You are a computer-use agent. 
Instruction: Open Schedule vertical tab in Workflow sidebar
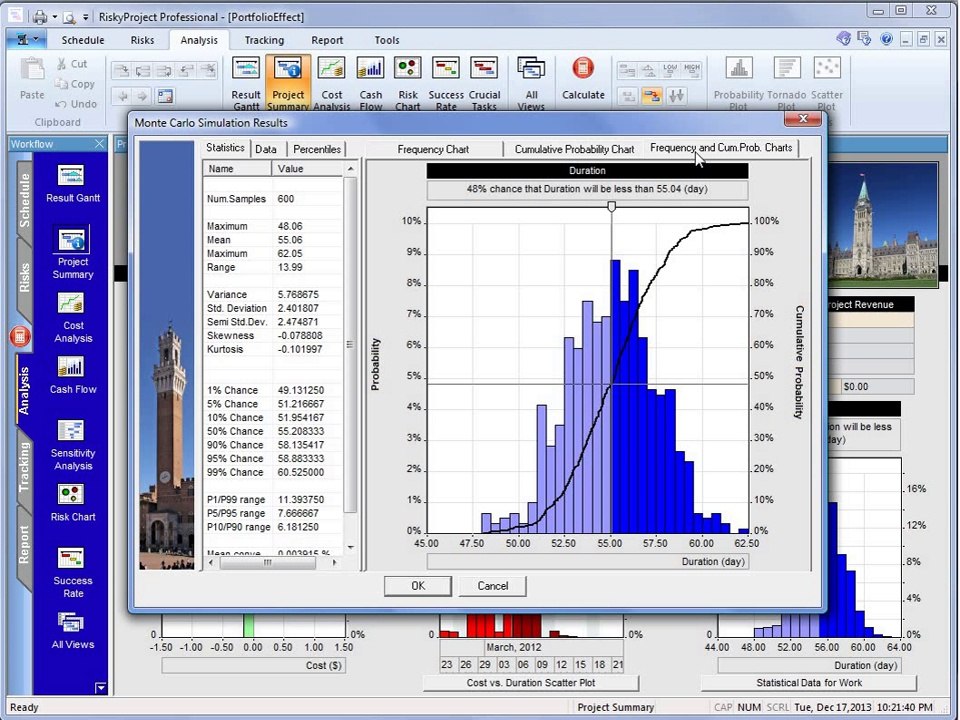pos(24,200)
